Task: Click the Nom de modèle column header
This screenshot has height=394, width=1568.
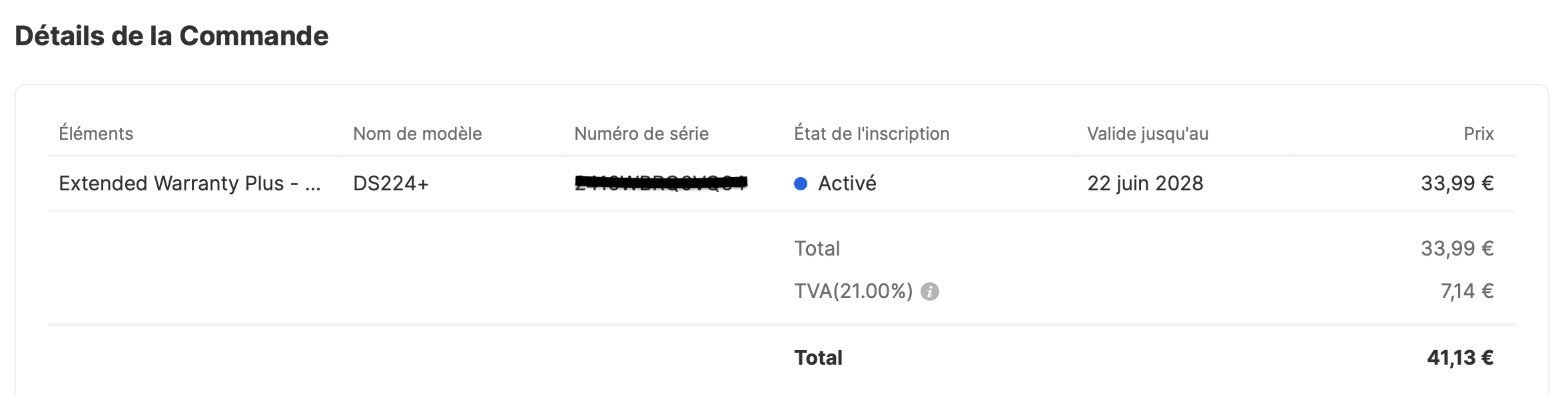Action: pos(418,134)
